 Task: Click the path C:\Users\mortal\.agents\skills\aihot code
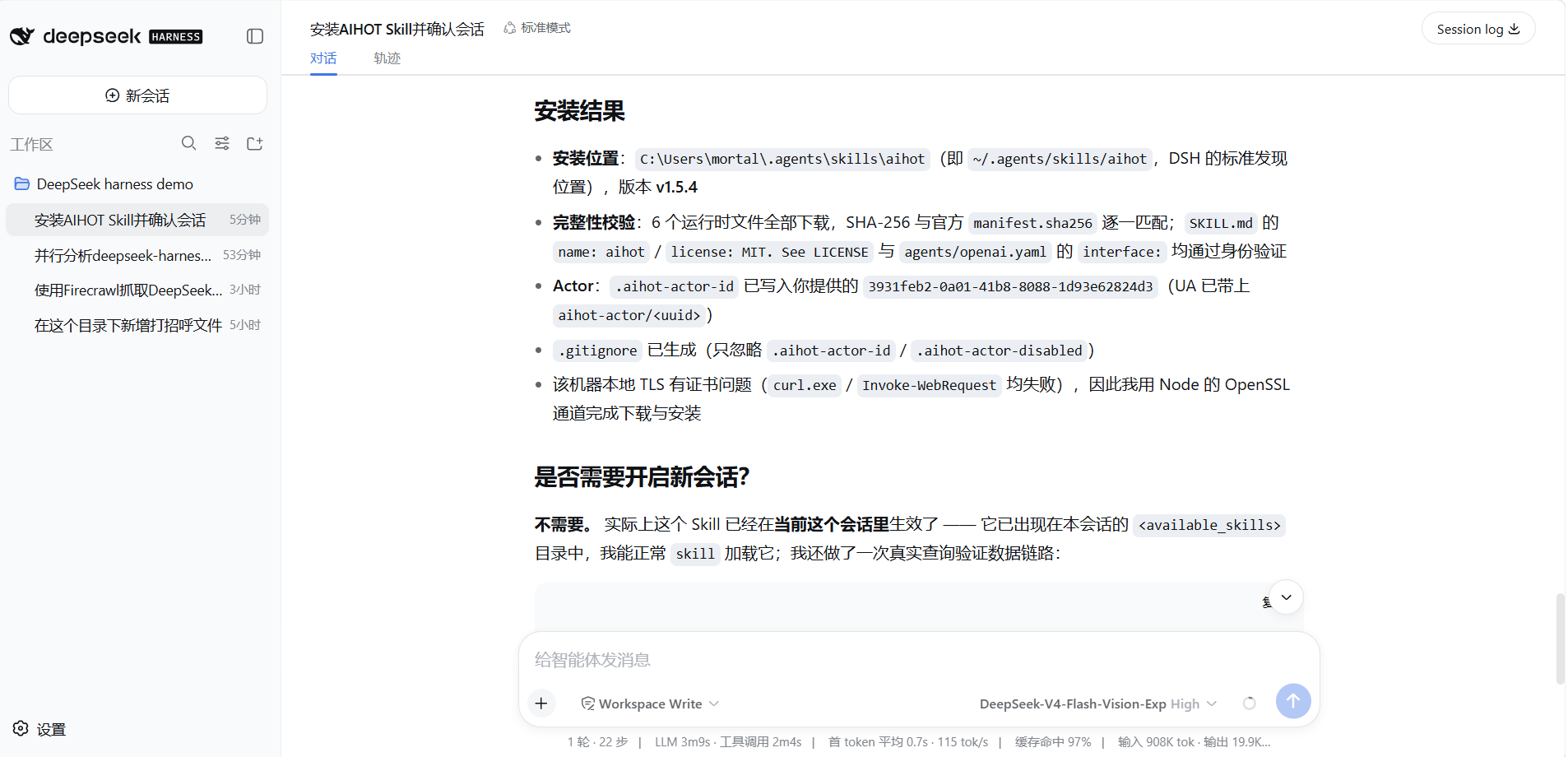point(782,159)
